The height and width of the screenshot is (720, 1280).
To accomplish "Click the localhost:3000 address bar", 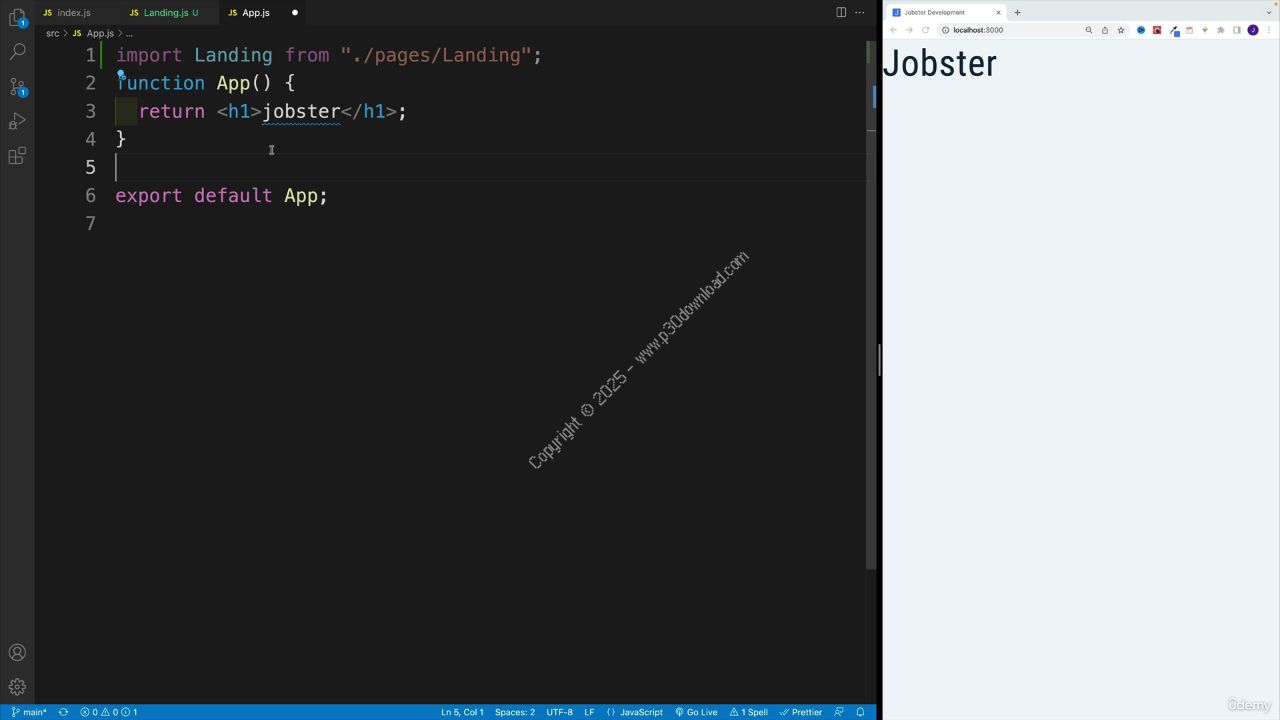I will [1010, 30].
